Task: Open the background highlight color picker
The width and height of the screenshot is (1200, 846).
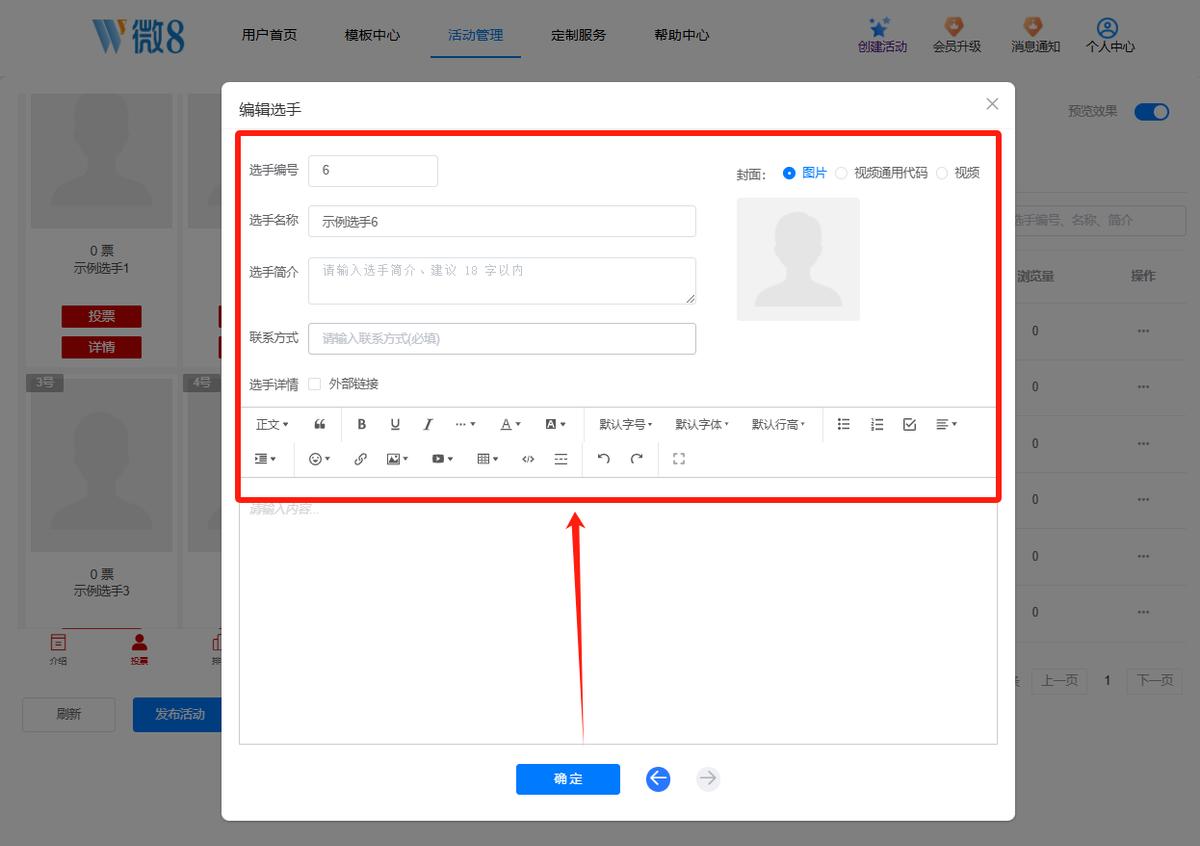Action: point(555,424)
